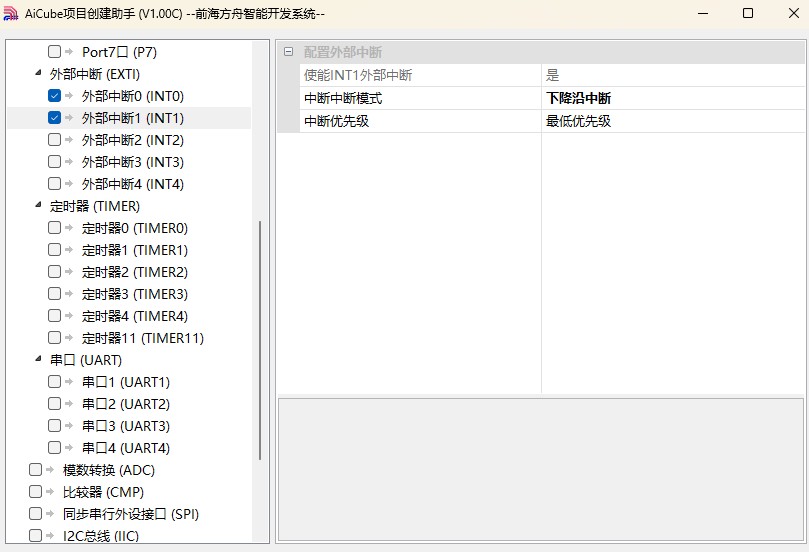Enable the 外部中断4 (INT4) checkbox
The width and height of the screenshot is (809, 552).
tap(54, 184)
